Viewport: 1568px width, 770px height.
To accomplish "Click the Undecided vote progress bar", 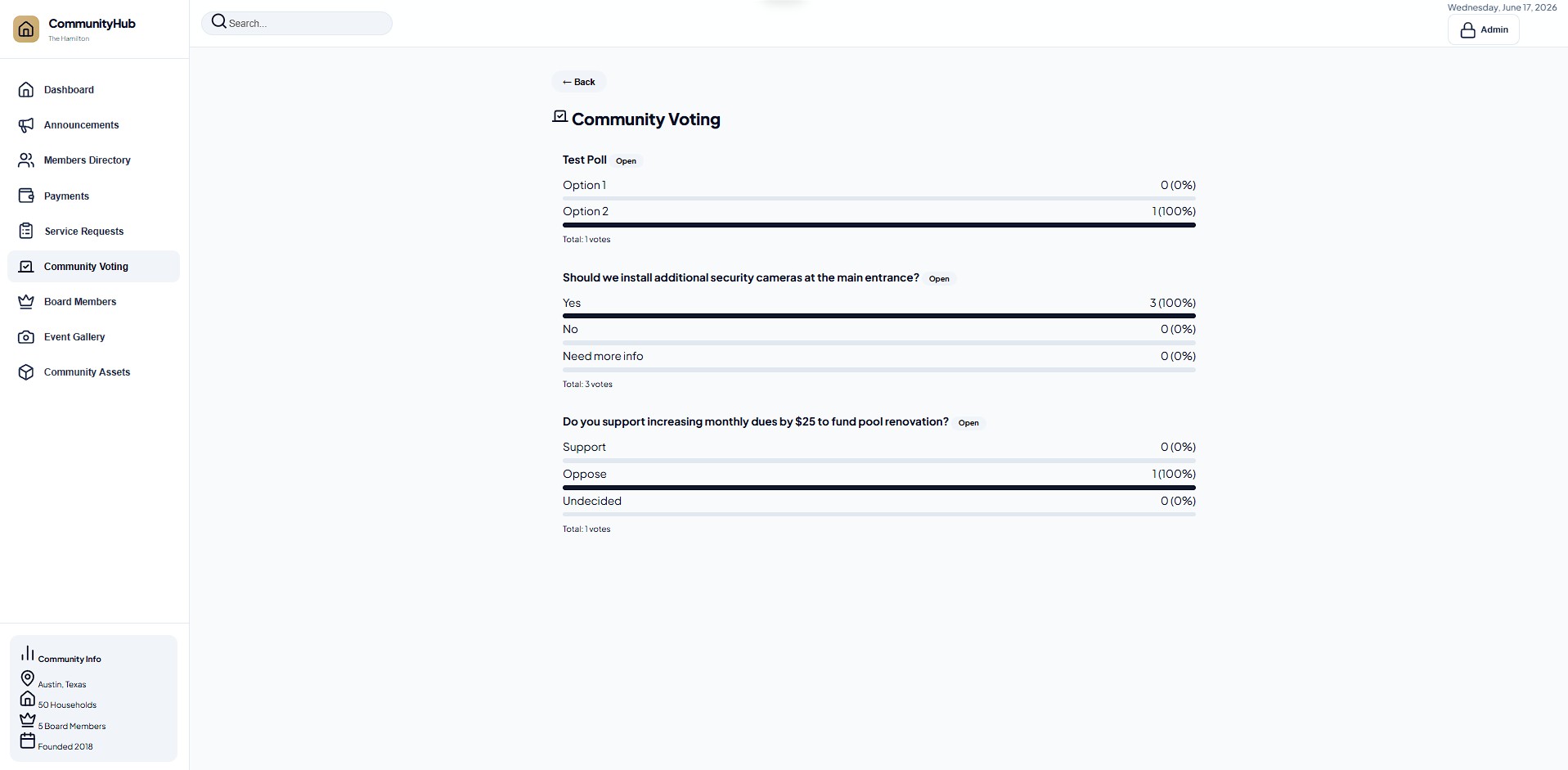I will click(x=879, y=515).
